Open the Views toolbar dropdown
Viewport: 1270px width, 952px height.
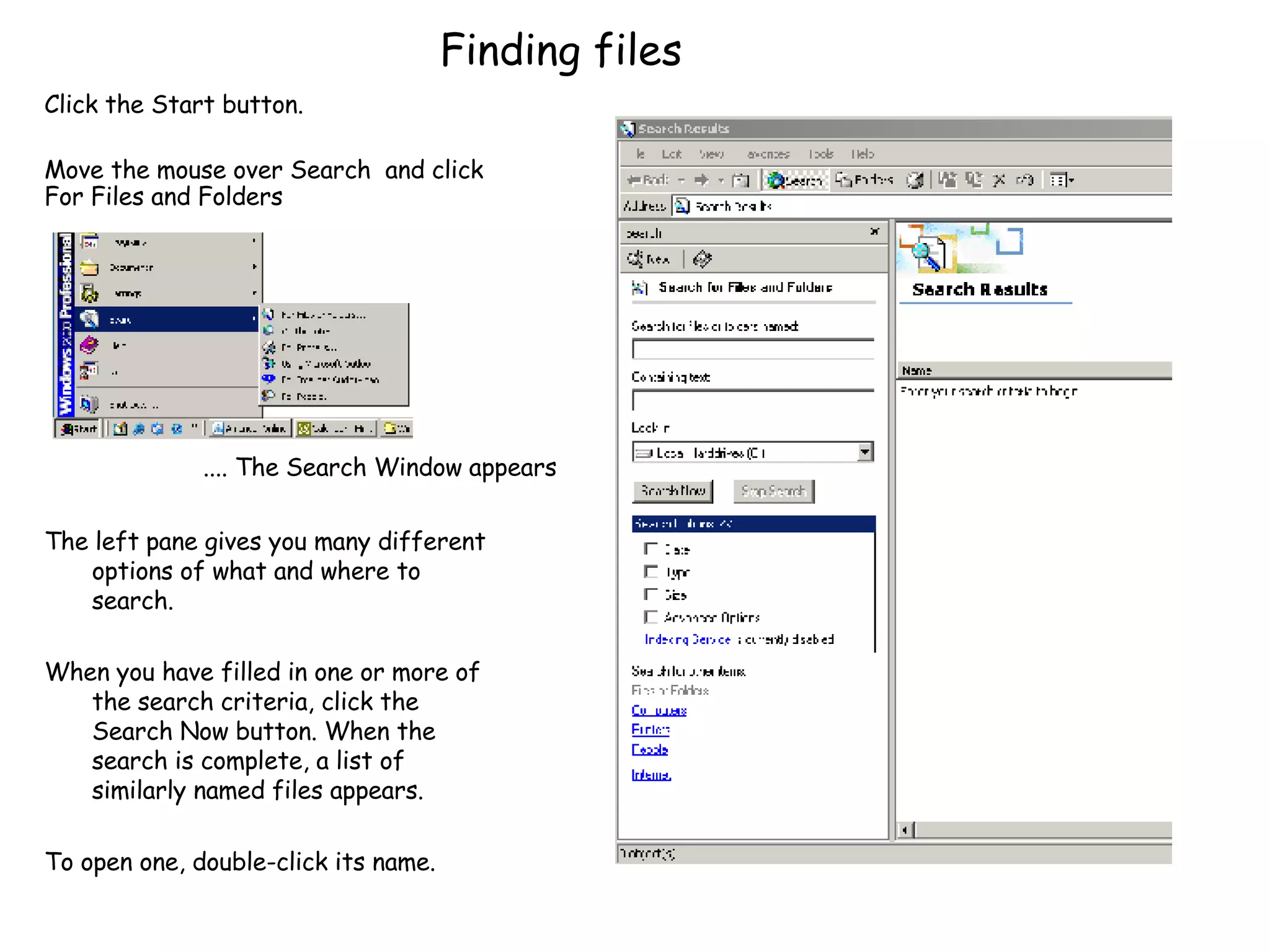click(x=1062, y=180)
